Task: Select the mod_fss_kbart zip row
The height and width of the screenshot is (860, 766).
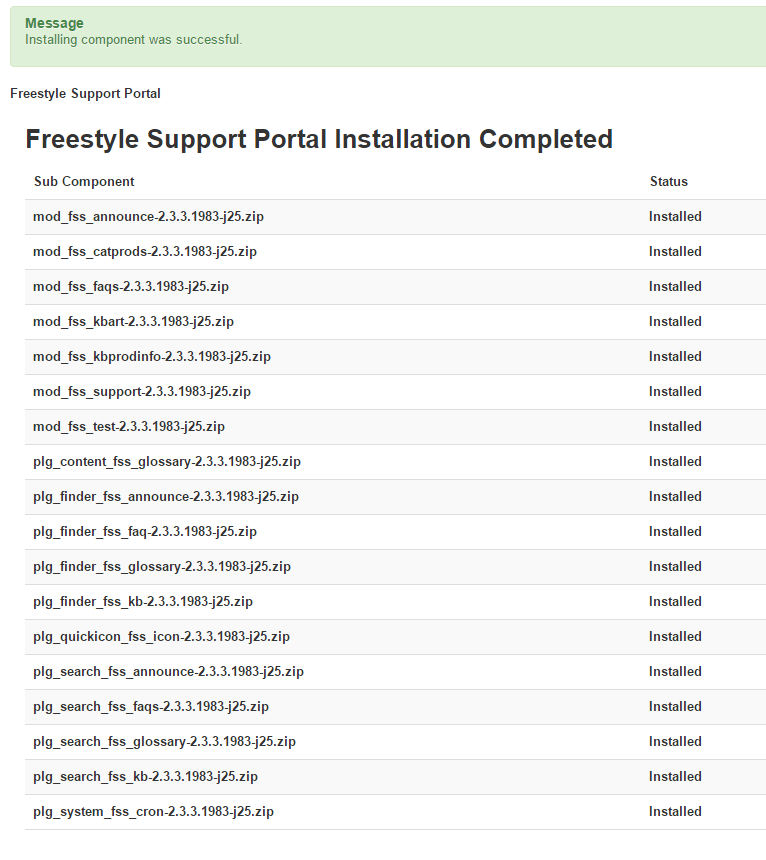Action: tap(133, 322)
